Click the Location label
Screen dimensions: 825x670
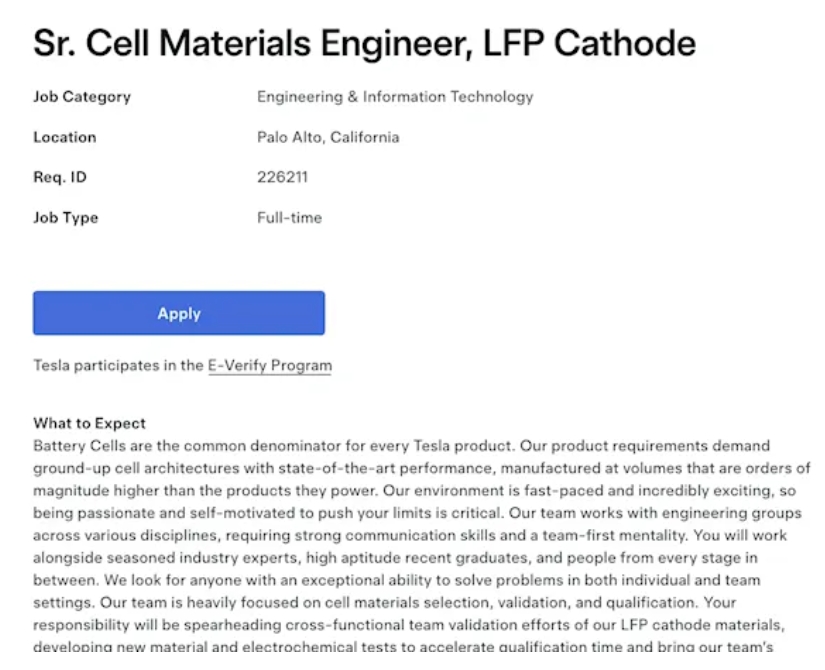coord(65,137)
